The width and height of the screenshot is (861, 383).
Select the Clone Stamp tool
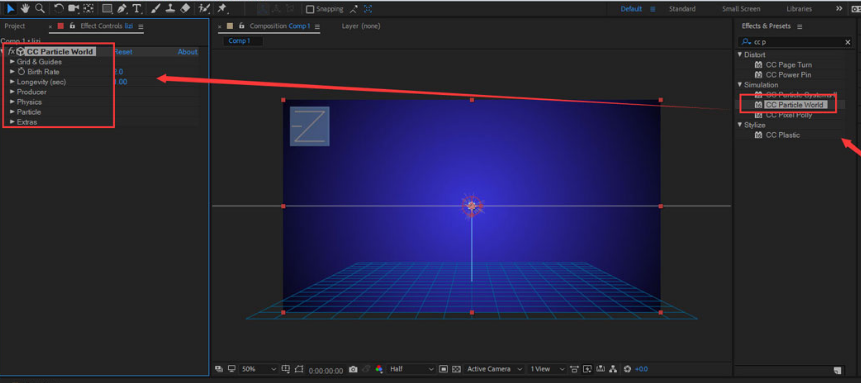[x=171, y=9]
